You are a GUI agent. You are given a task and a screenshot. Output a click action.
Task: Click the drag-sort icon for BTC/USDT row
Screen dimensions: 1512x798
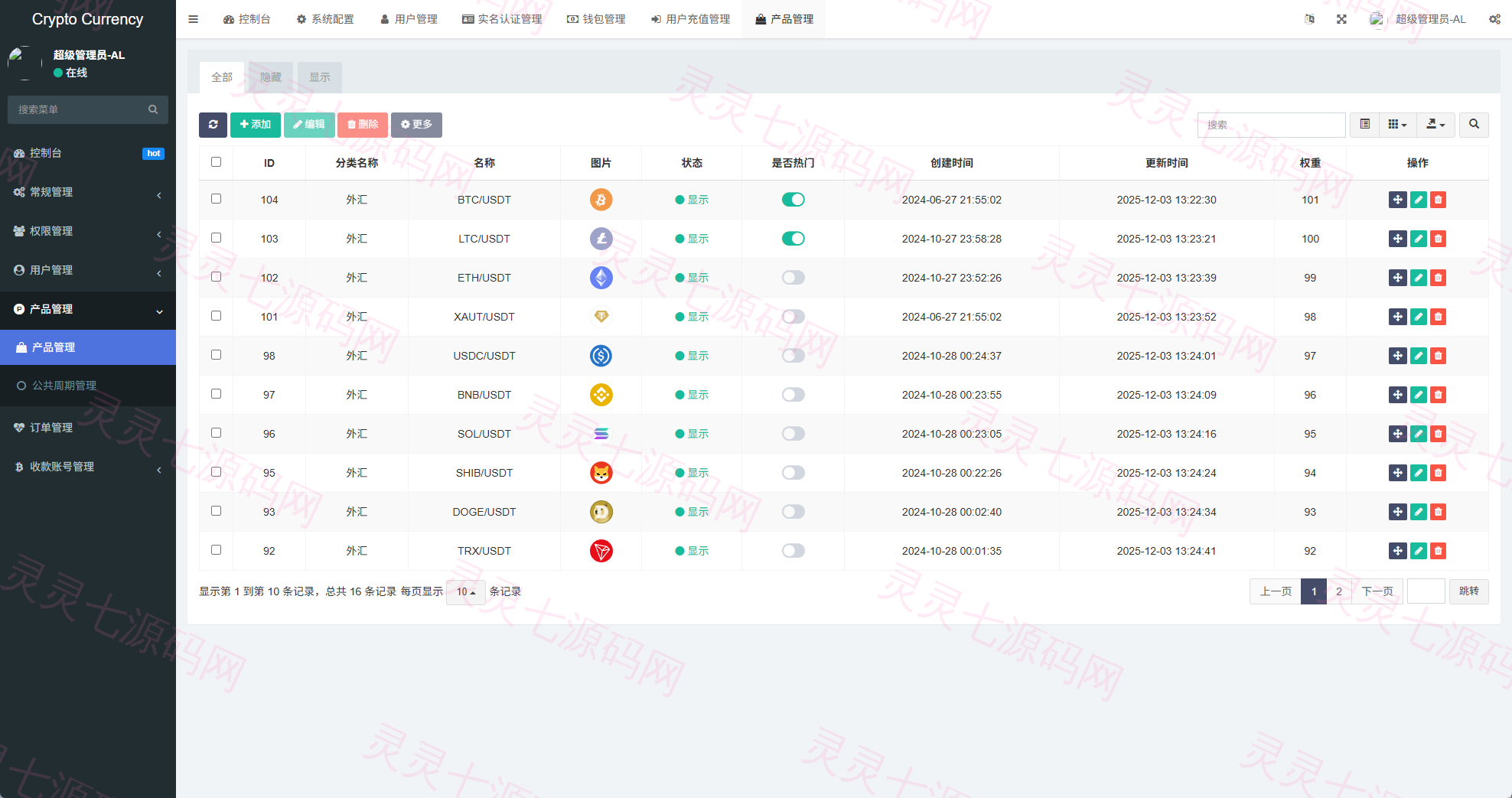coord(1397,200)
